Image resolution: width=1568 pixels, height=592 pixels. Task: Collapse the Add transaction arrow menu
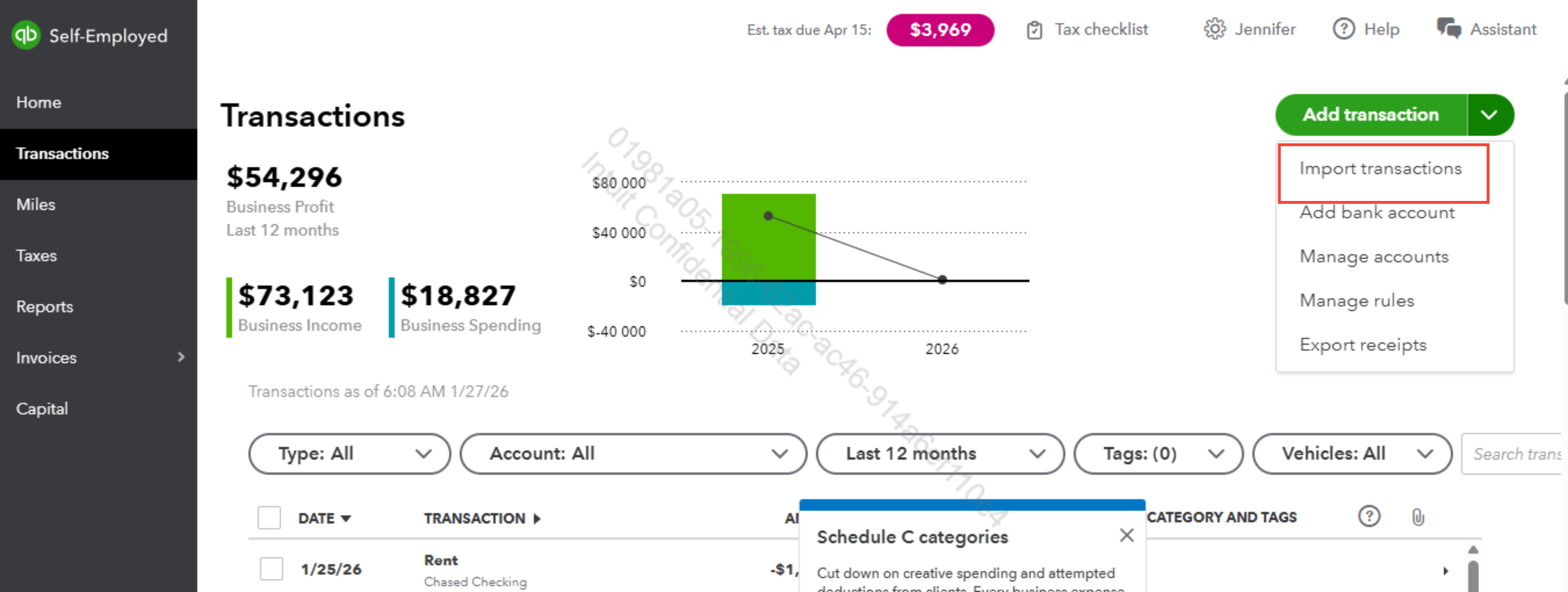1489,115
